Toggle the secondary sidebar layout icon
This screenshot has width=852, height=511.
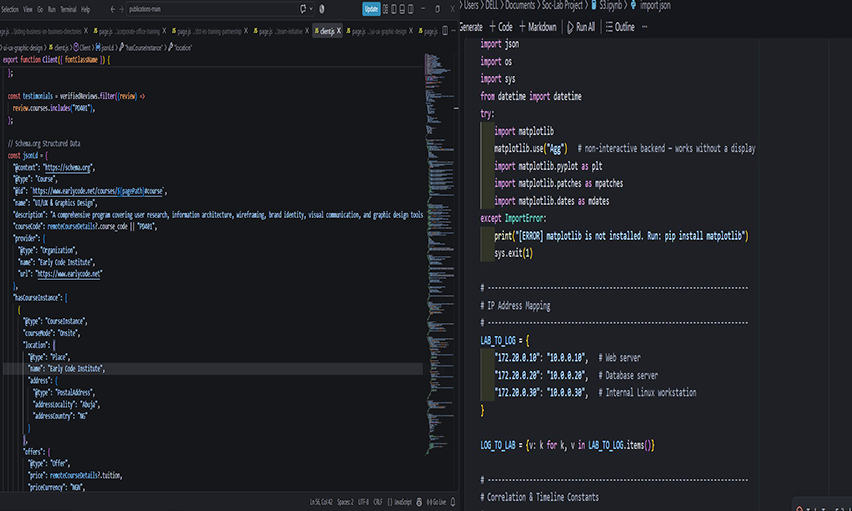point(410,9)
